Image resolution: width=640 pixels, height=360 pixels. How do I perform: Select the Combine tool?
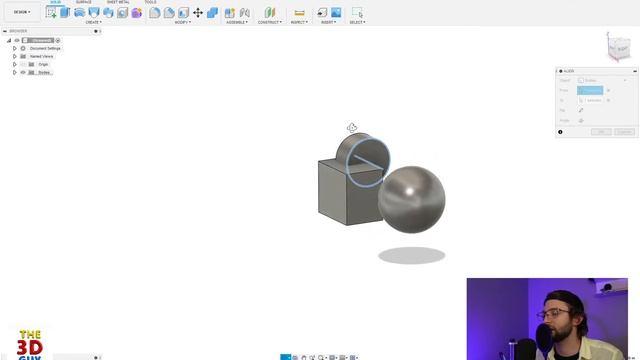[x=212, y=13]
